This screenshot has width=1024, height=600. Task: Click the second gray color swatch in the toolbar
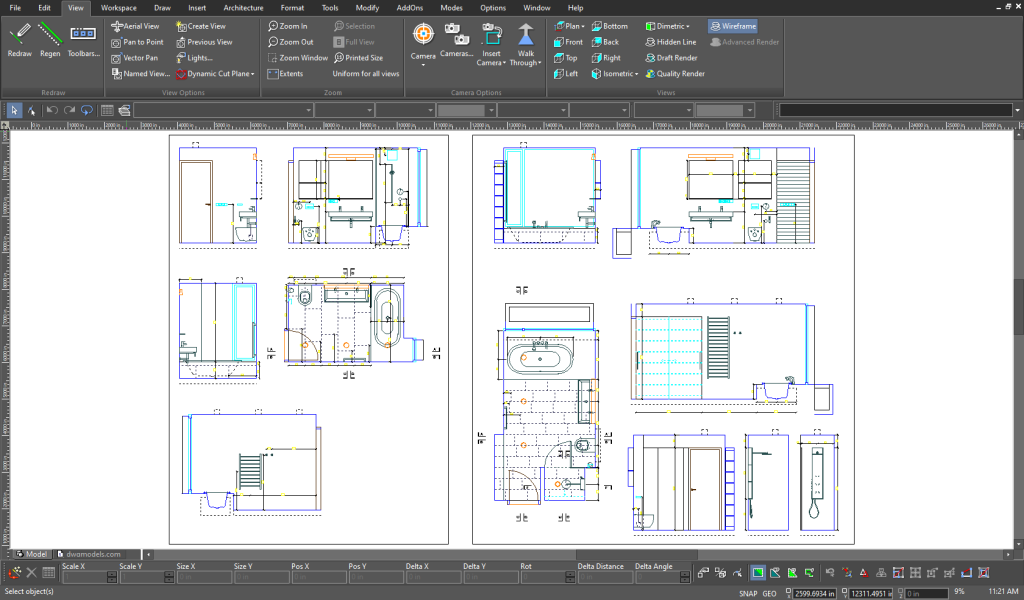720,110
